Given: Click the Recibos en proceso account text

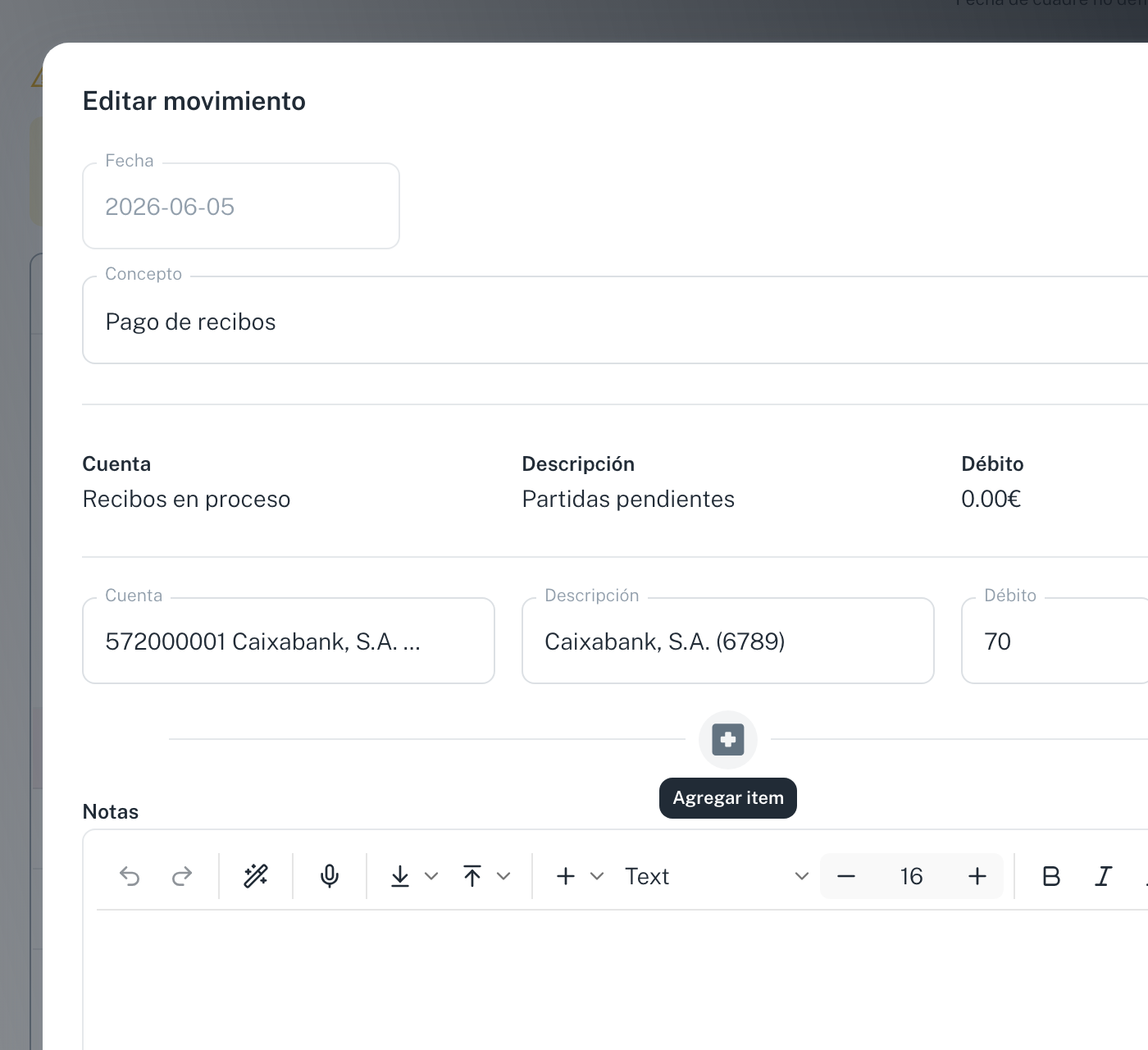Looking at the screenshot, I should coord(186,499).
